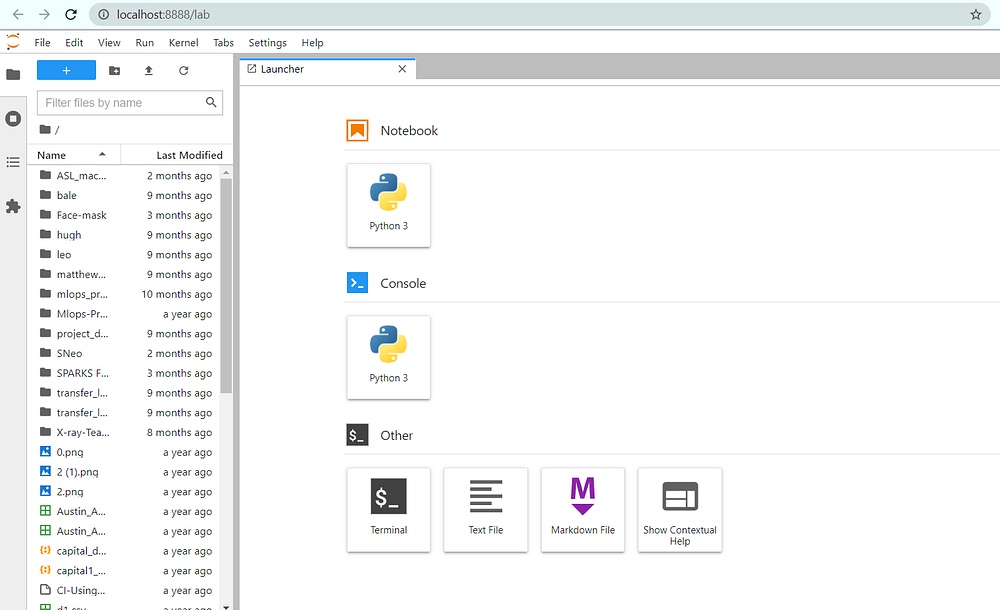Image resolution: width=1000 pixels, height=610 pixels.
Task: Open the File Browser sidebar folder icon
Action: (13, 75)
